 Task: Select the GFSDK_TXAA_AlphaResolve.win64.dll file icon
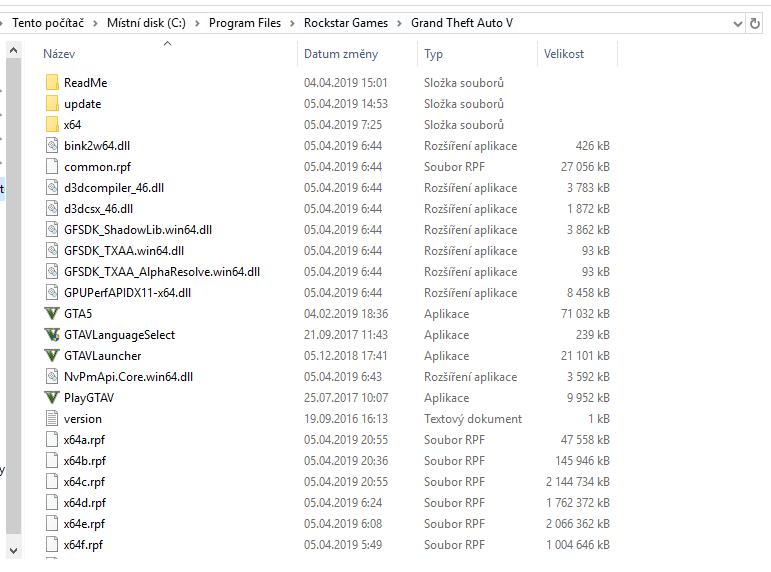coord(52,271)
